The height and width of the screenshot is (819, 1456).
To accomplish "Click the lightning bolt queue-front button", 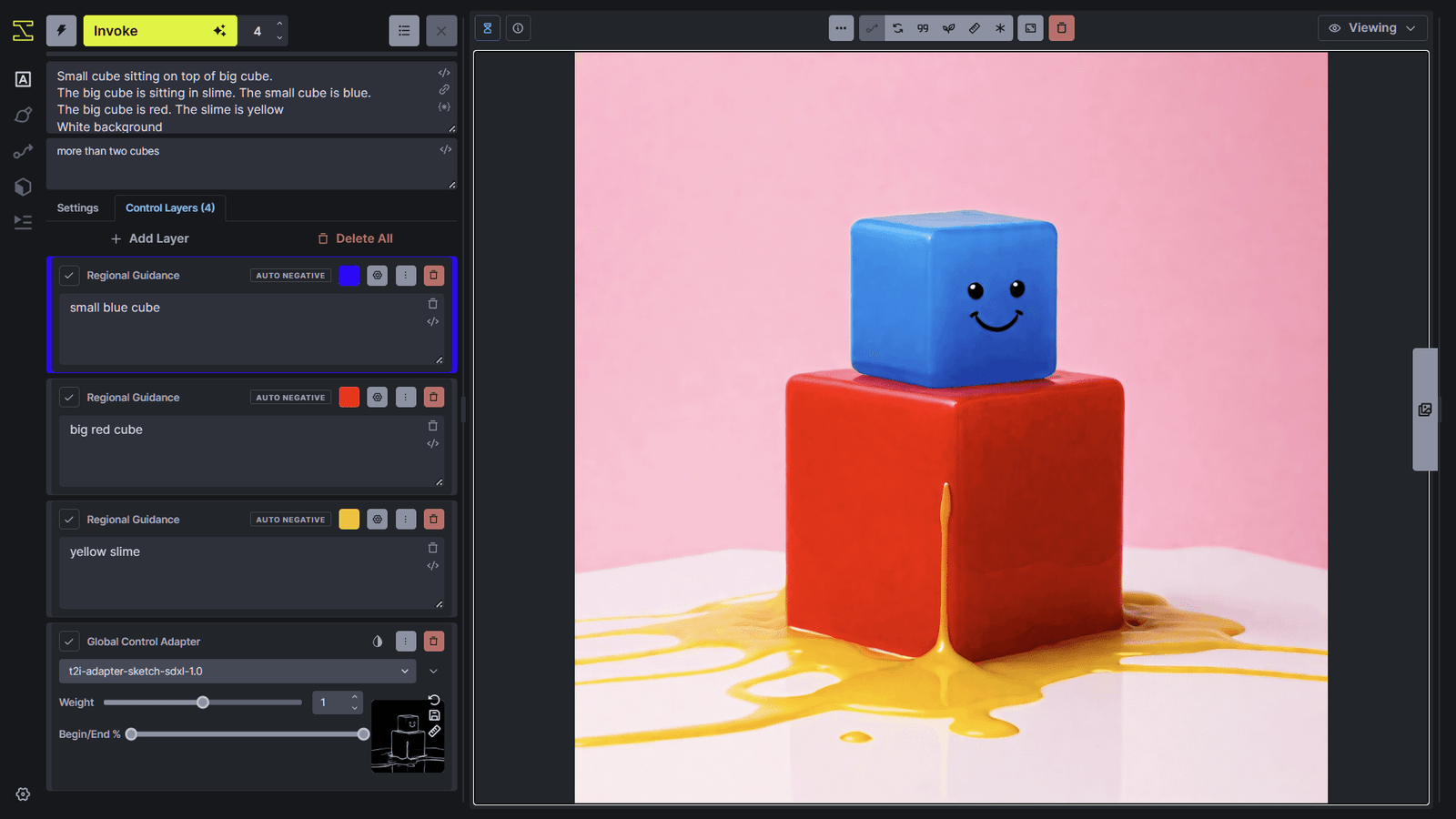I will [62, 31].
